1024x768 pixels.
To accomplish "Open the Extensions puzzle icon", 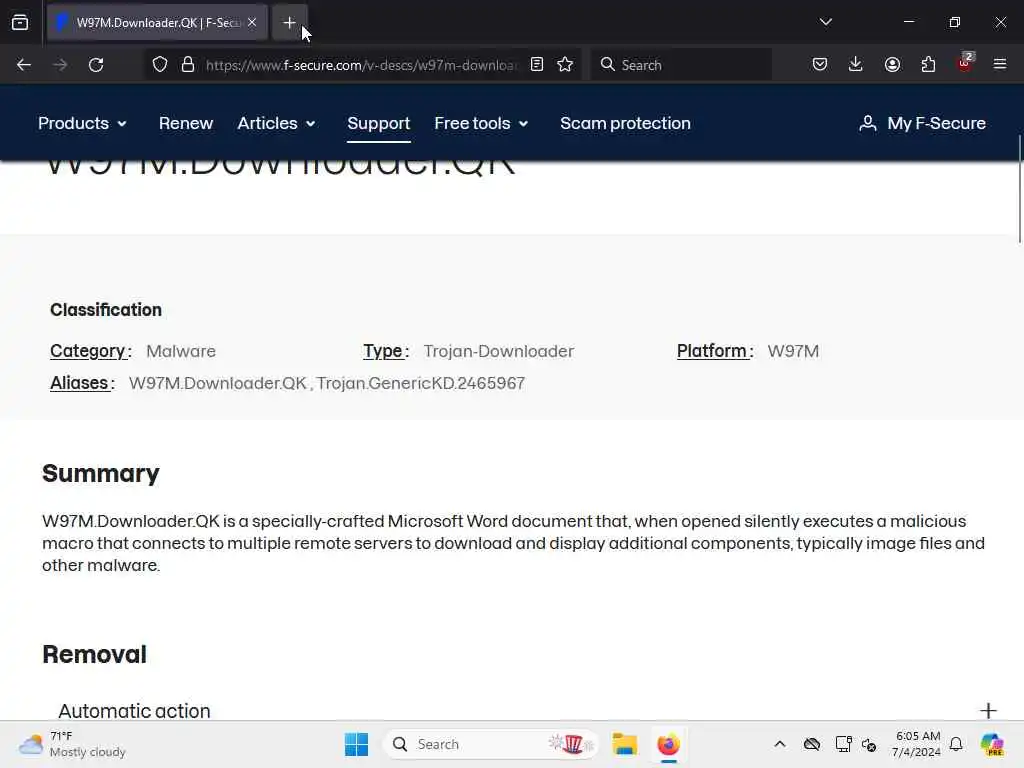I will [x=928, y=65].
